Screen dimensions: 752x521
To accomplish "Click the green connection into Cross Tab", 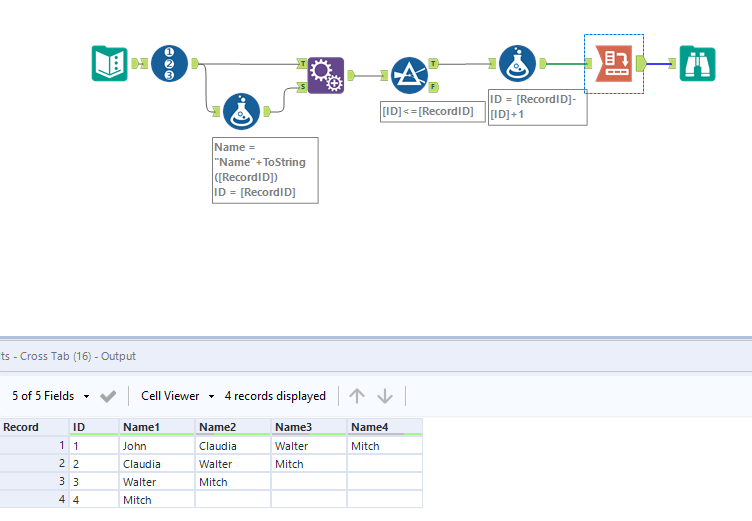I will click(x=566, y=63).
